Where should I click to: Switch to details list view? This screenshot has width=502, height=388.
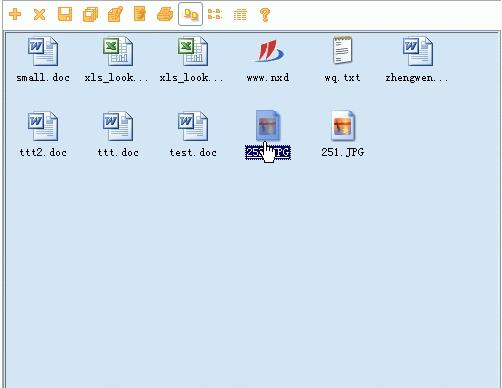(x=240, y=15)
